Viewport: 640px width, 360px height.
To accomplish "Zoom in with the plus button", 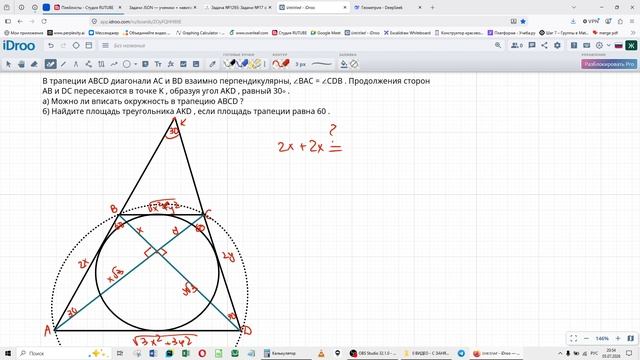I will (618, 338).
